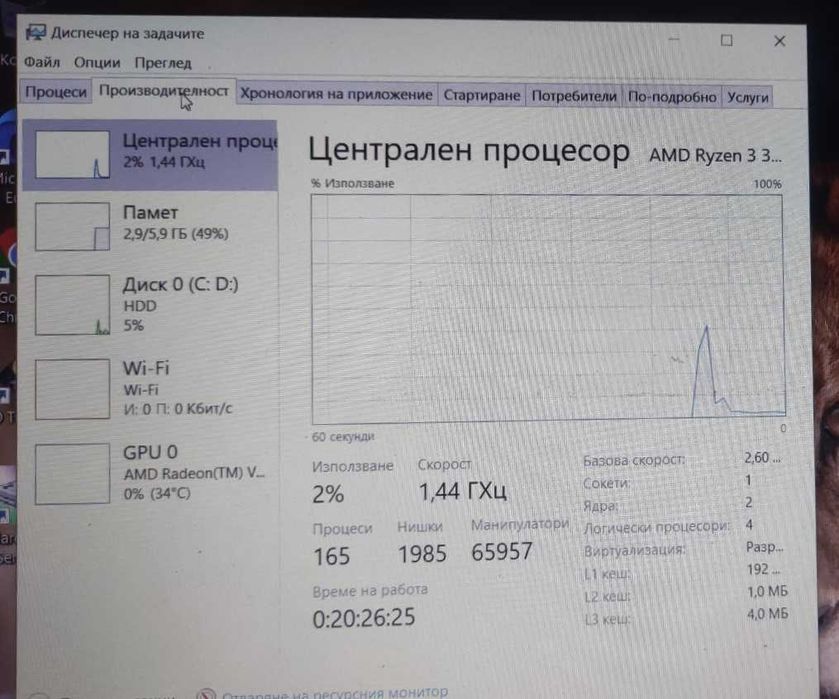Click the 65957 handles count

click(502, 552)
